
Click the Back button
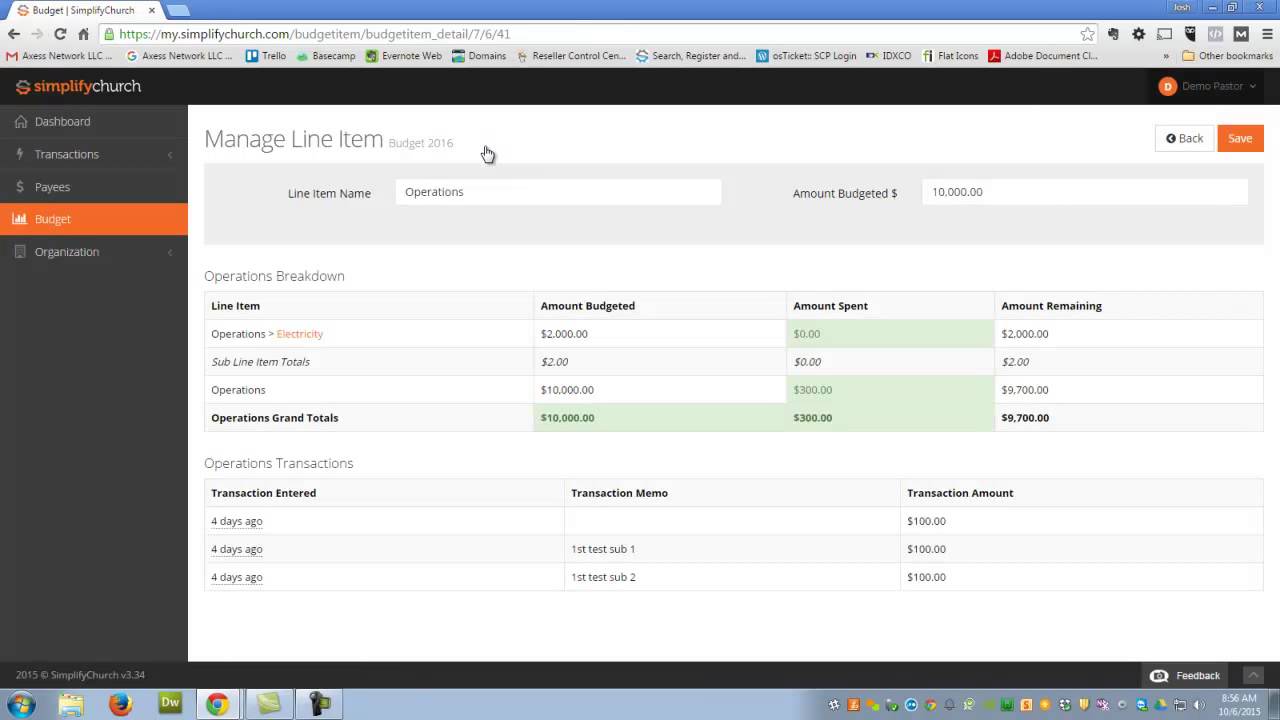(1184, 138)
